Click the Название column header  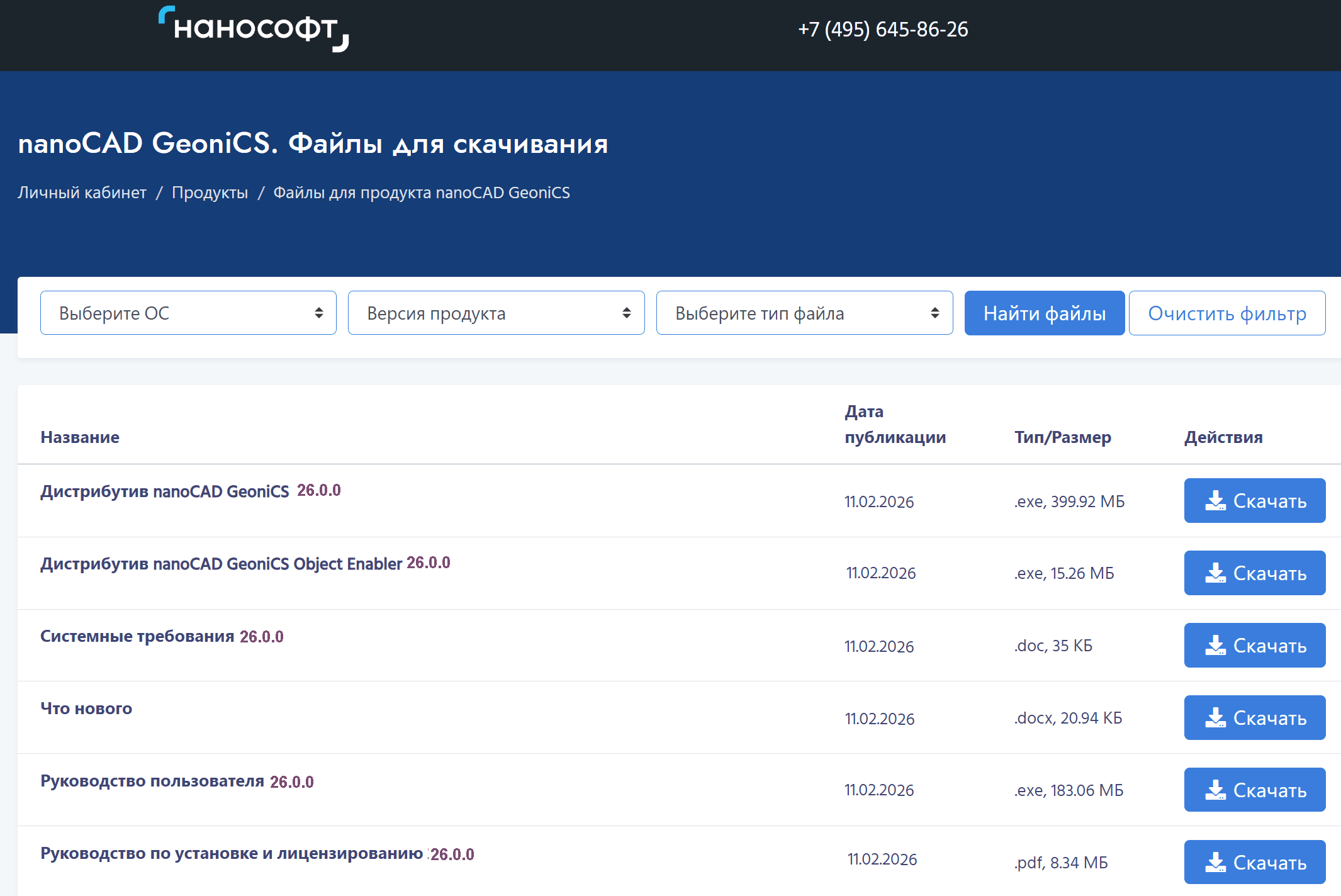(80, 437)
